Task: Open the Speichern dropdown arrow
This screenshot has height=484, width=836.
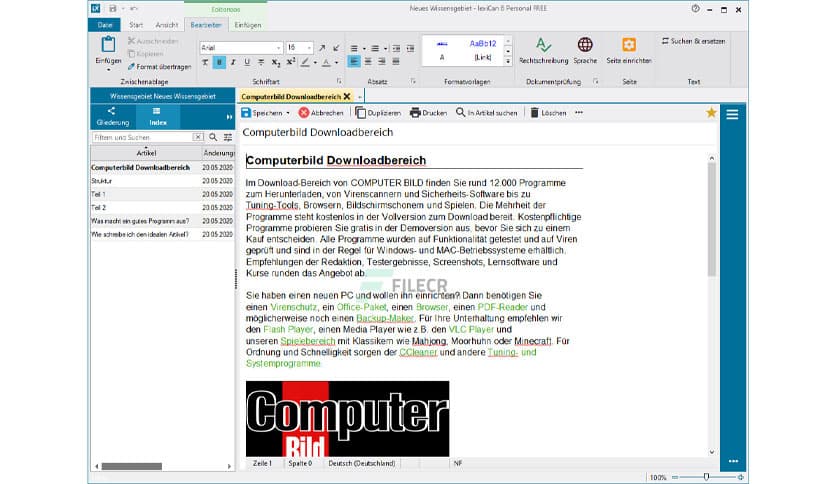Action: coord(288,113)
